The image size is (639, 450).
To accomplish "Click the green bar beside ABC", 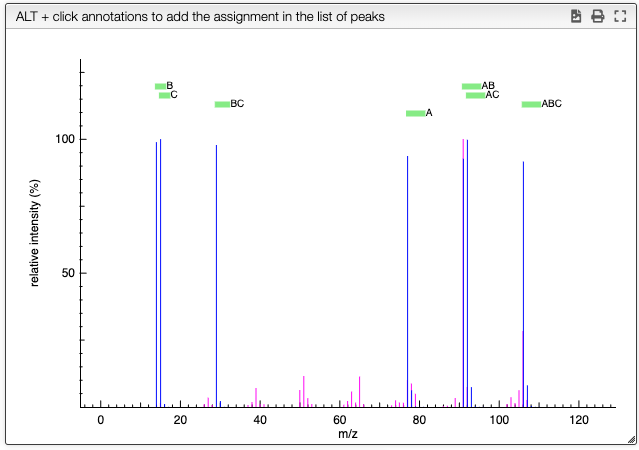I will click(531, 104).
